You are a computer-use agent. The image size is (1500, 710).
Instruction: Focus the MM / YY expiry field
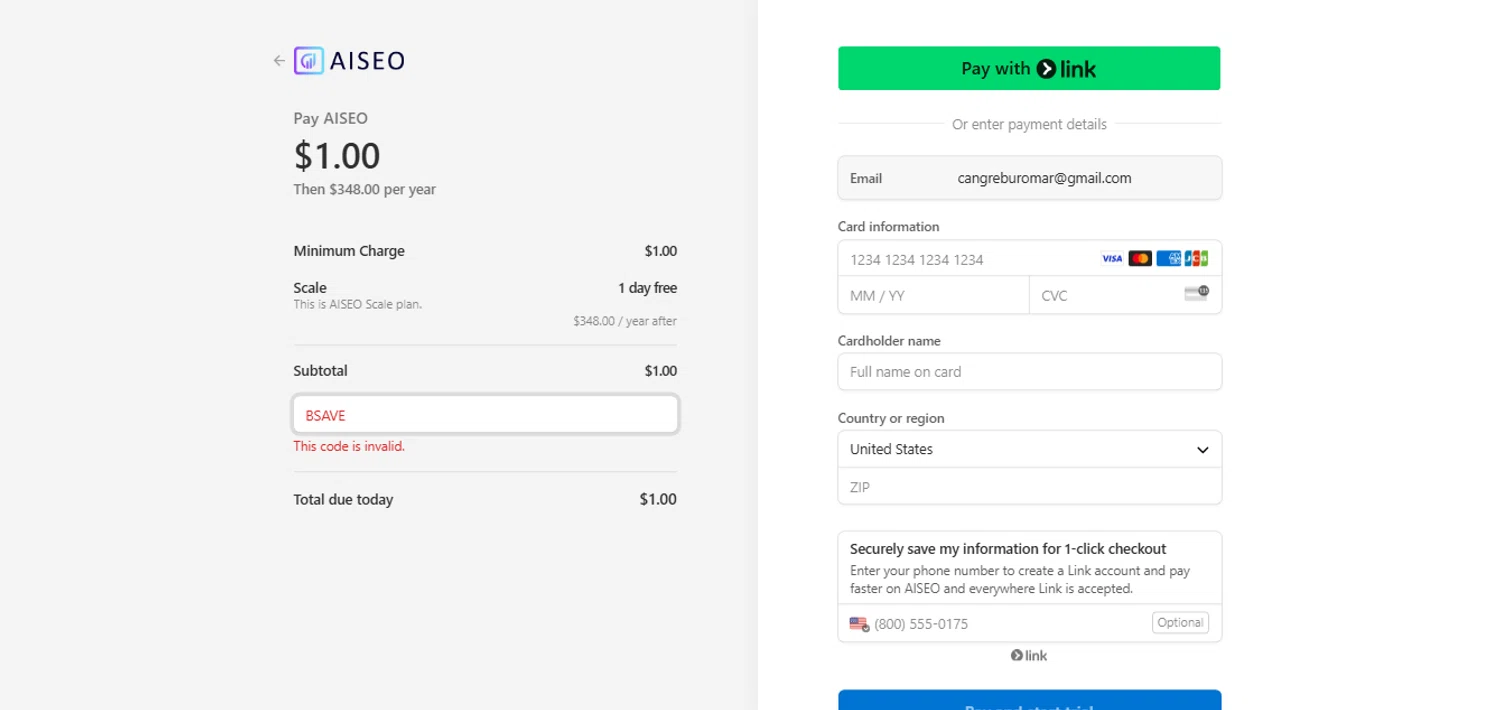933,296
